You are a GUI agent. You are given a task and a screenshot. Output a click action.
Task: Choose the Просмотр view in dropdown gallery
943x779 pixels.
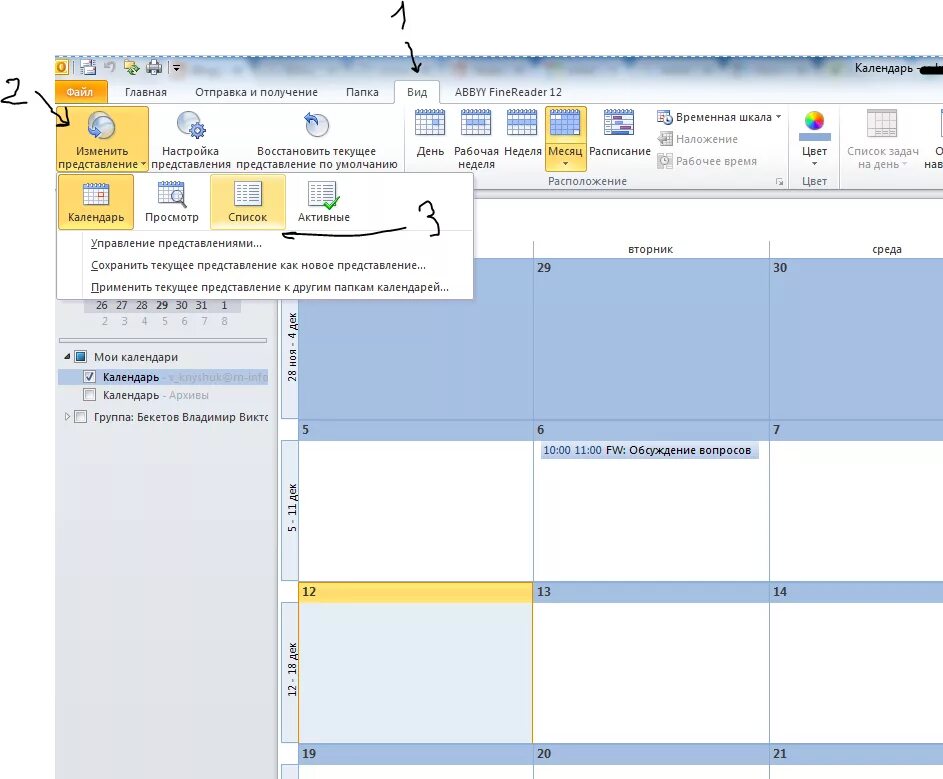click(172, 202)
